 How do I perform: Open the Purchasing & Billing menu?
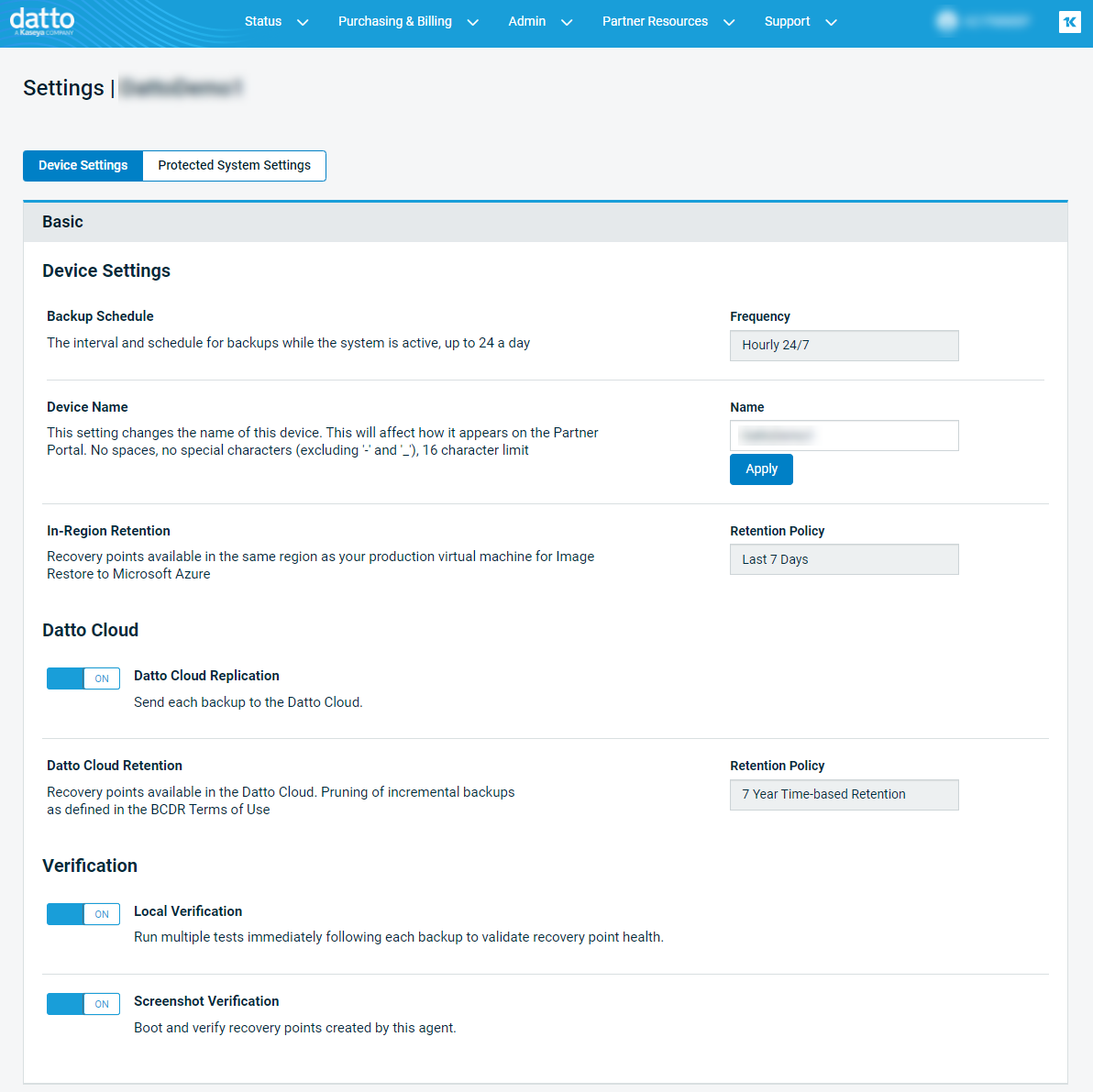pos(394,22)
